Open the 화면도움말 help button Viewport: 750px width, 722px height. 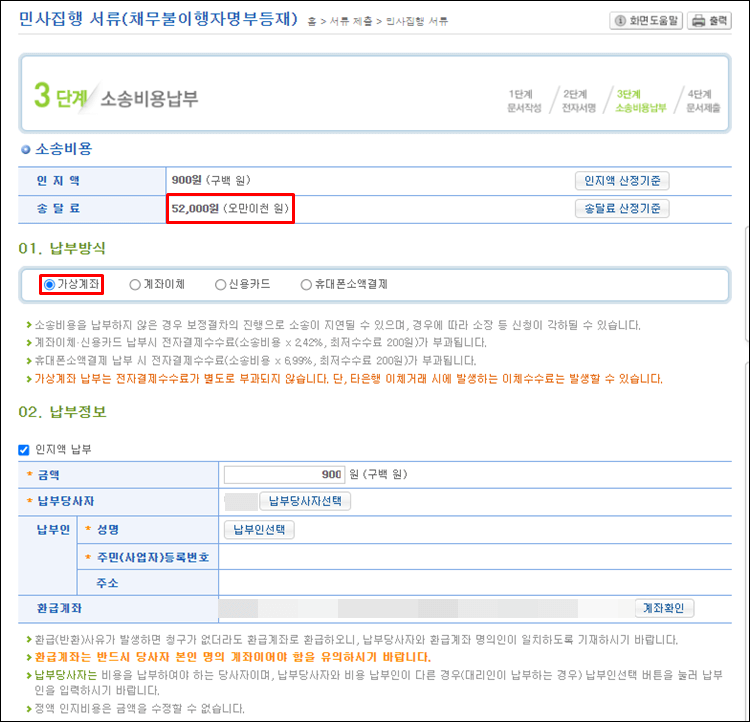(646, 21)
